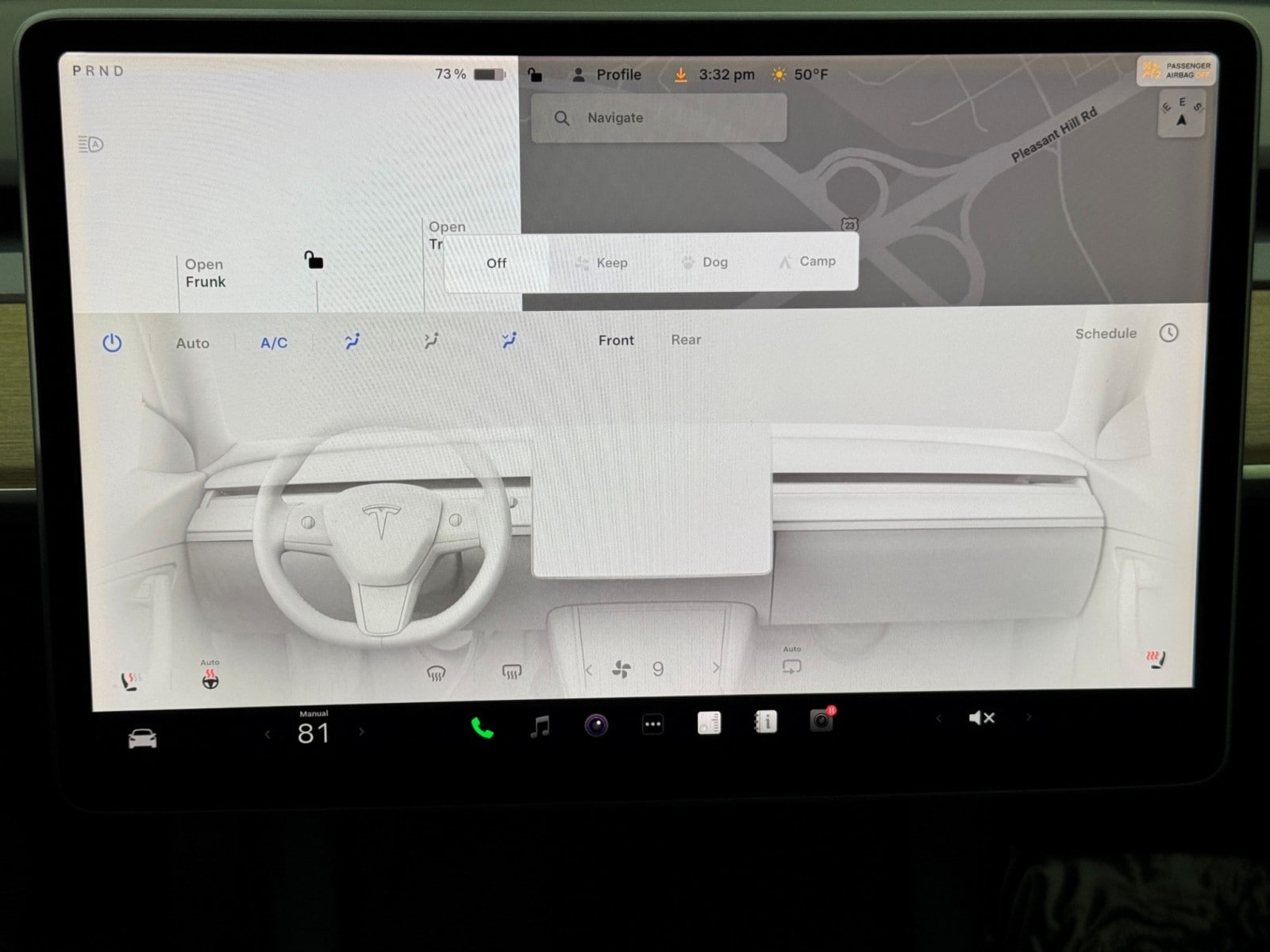Image resolution: width=1270 pixels, height=952 pixels.
Task: Unmute the volume speaker control
Action: coord(982,718)
